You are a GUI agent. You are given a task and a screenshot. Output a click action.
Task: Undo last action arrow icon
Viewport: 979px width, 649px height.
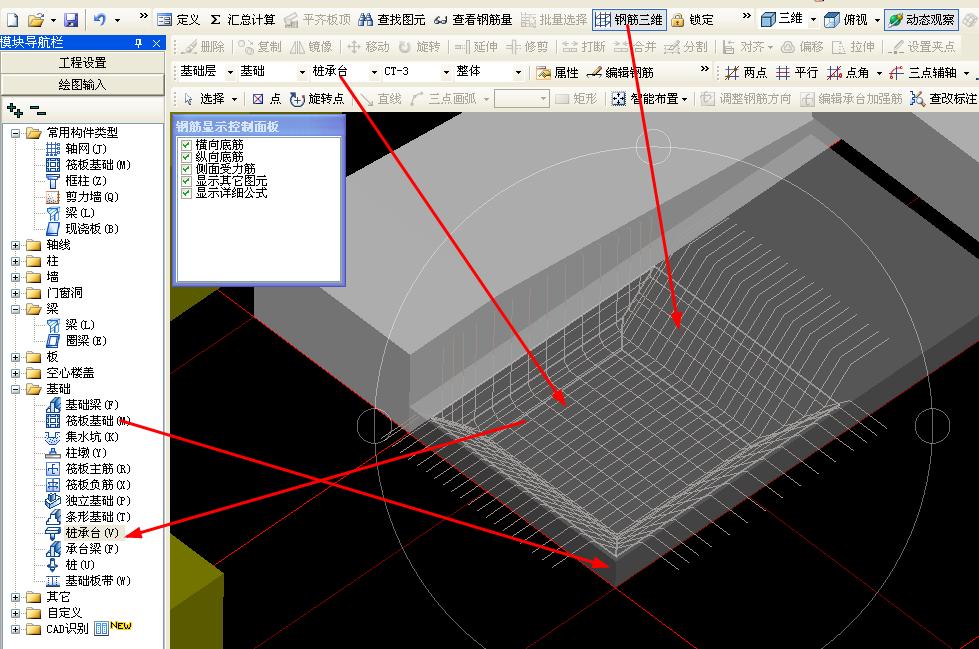(100, 20)
